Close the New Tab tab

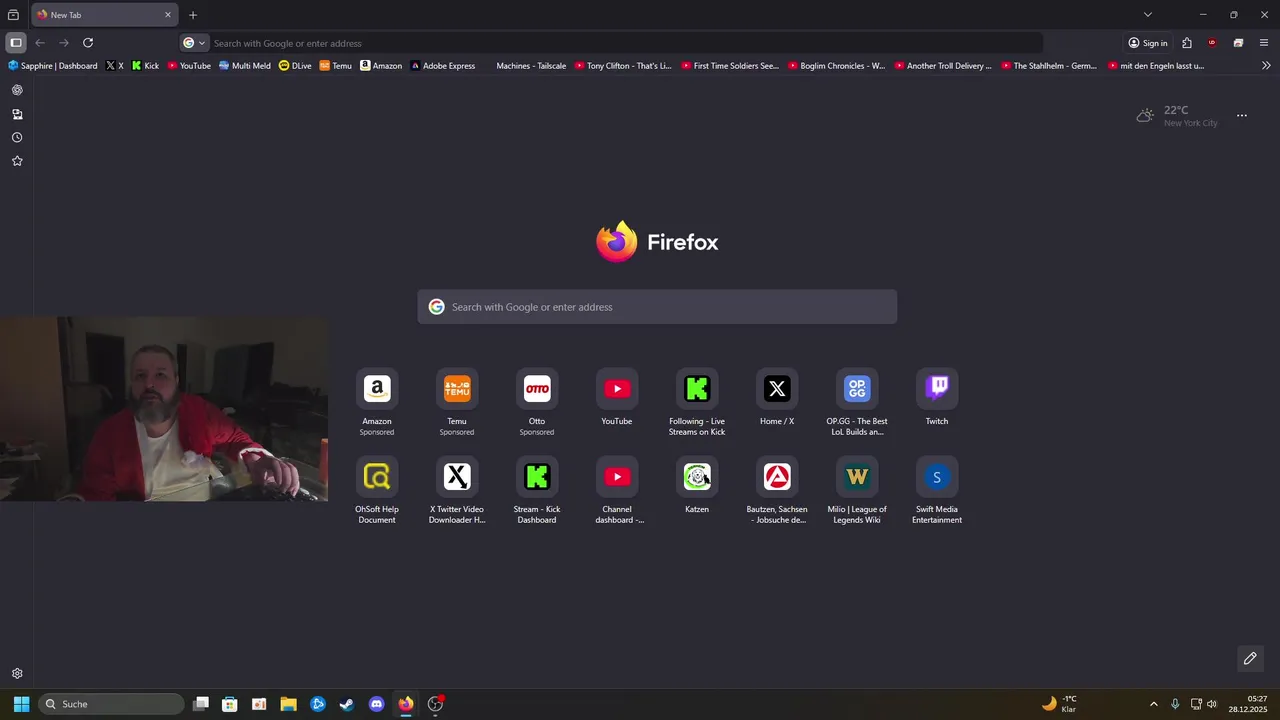point(168,15)
